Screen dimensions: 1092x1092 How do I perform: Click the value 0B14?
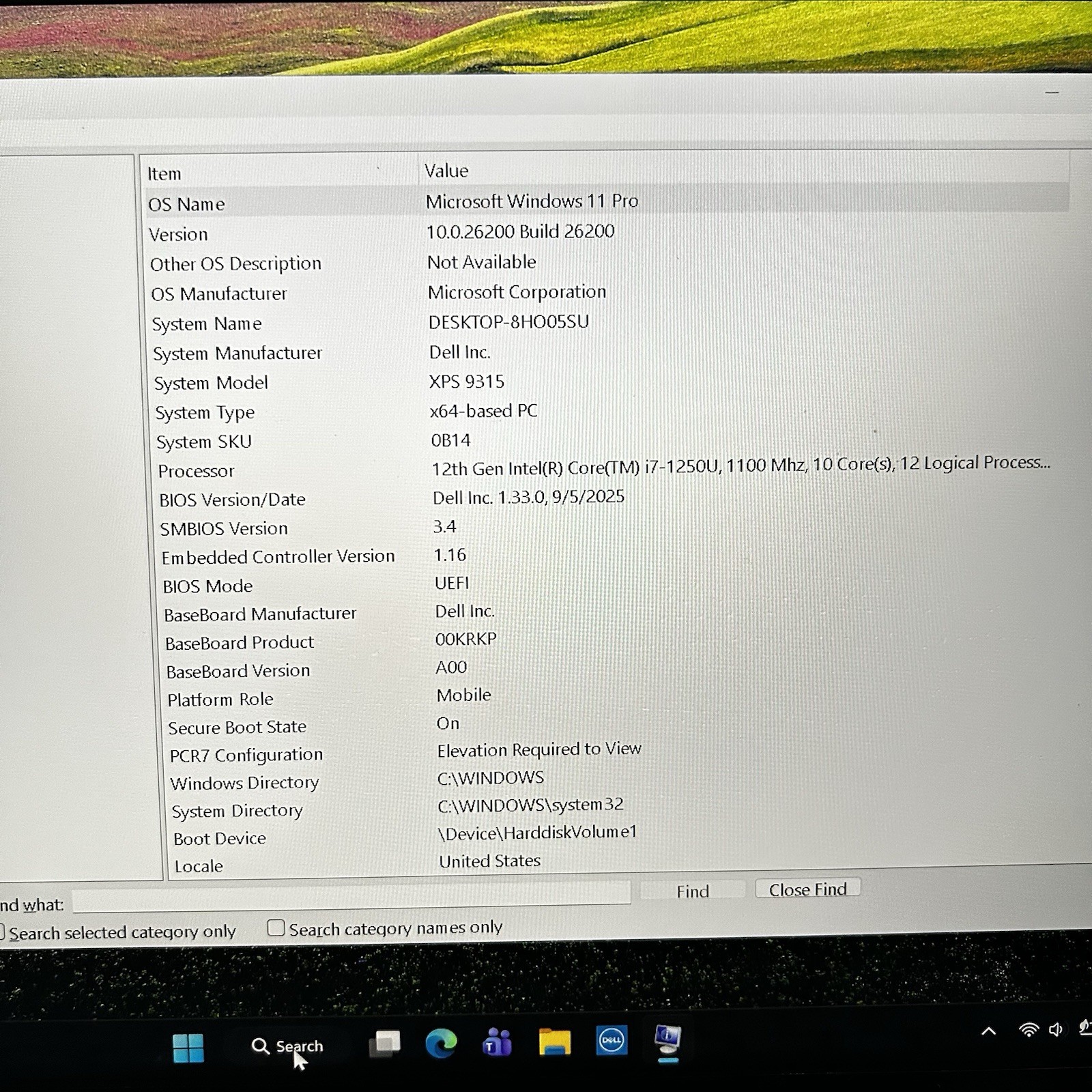click(x=450, y=440)
